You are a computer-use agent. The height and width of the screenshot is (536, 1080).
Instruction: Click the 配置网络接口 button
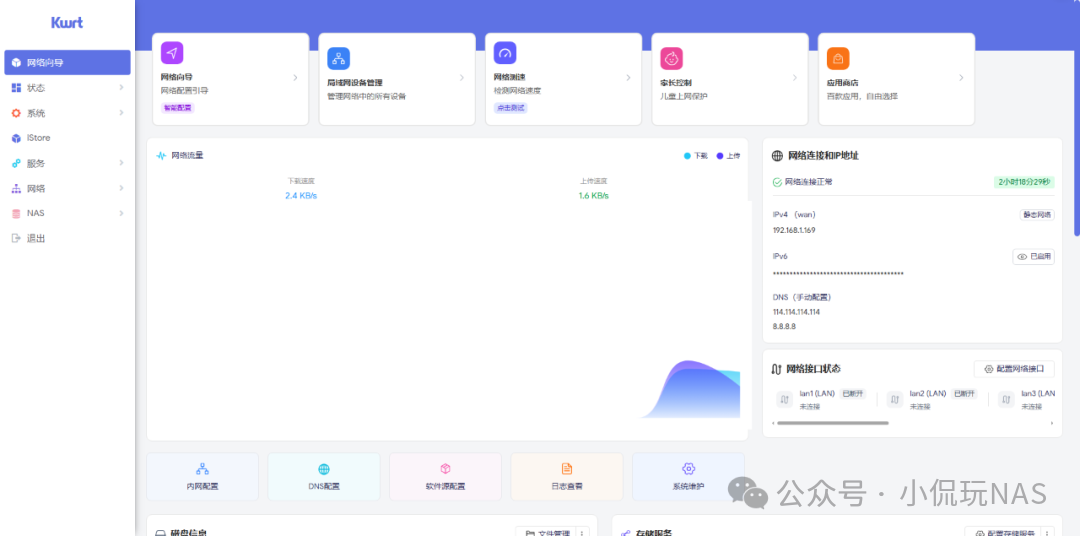(x=1014, y=369)
